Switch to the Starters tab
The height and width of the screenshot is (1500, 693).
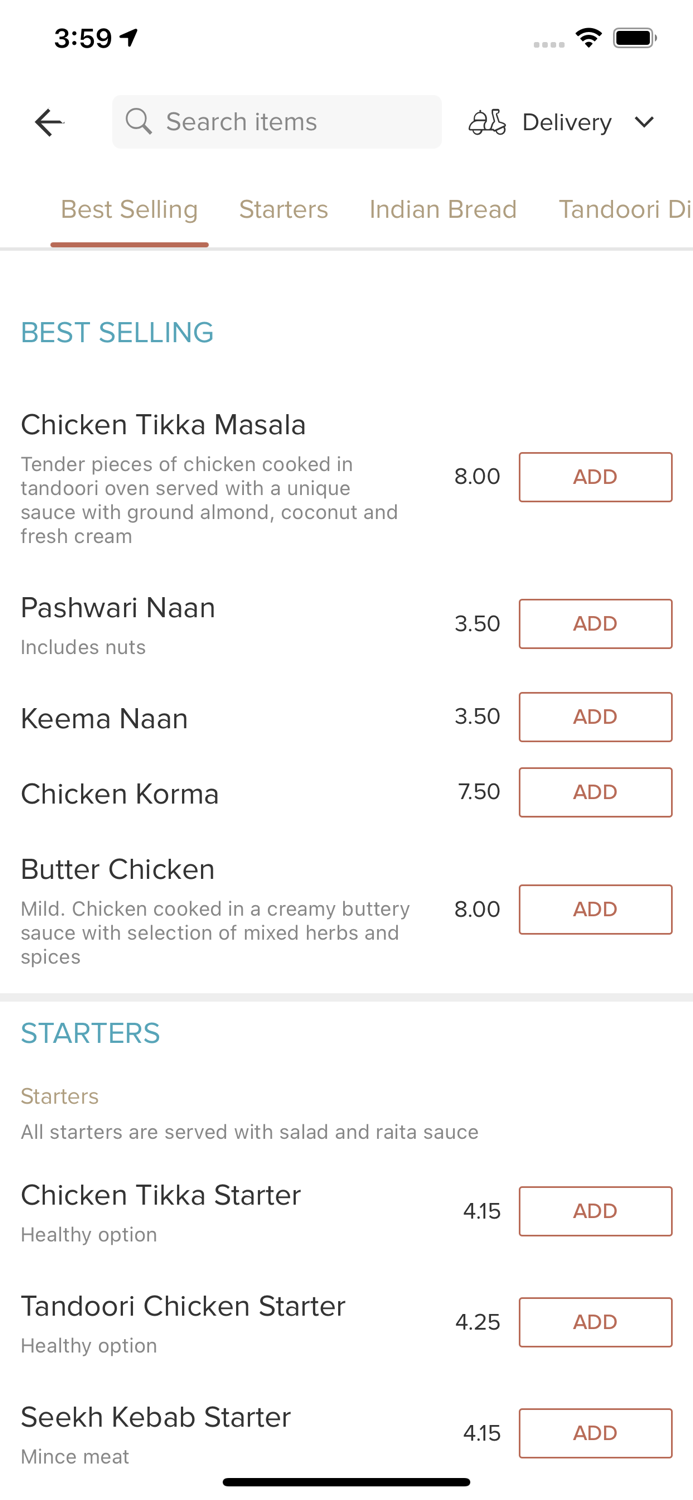[283, 209]
